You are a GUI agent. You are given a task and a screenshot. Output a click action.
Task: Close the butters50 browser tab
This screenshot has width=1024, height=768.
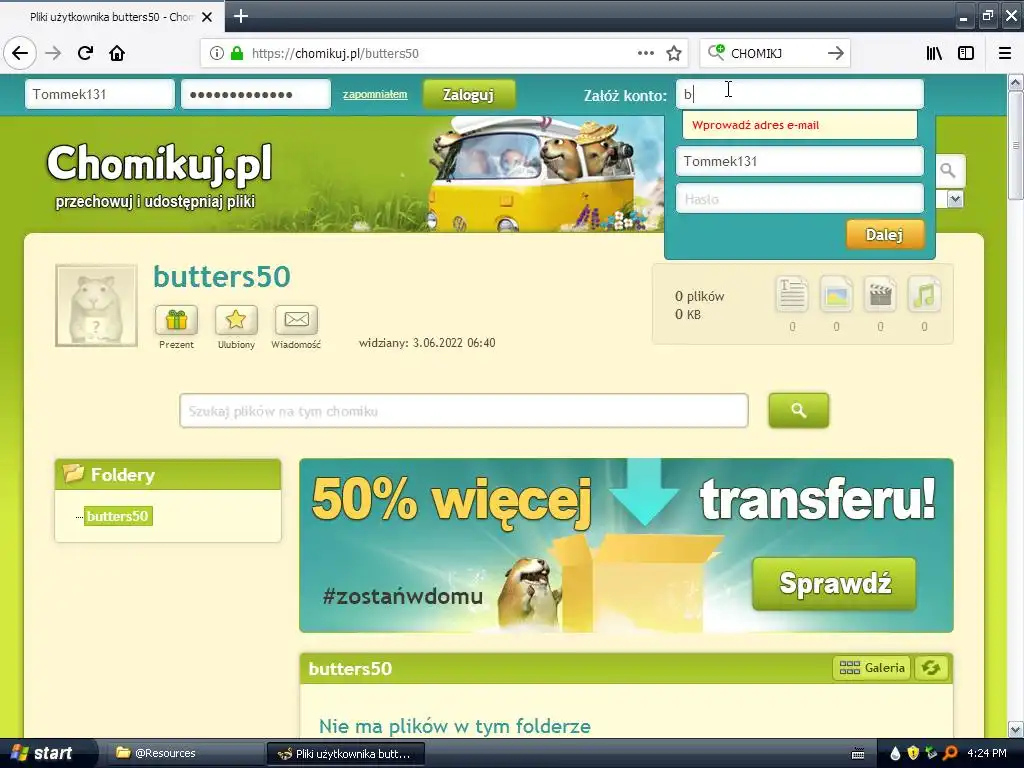click(207, 17)
